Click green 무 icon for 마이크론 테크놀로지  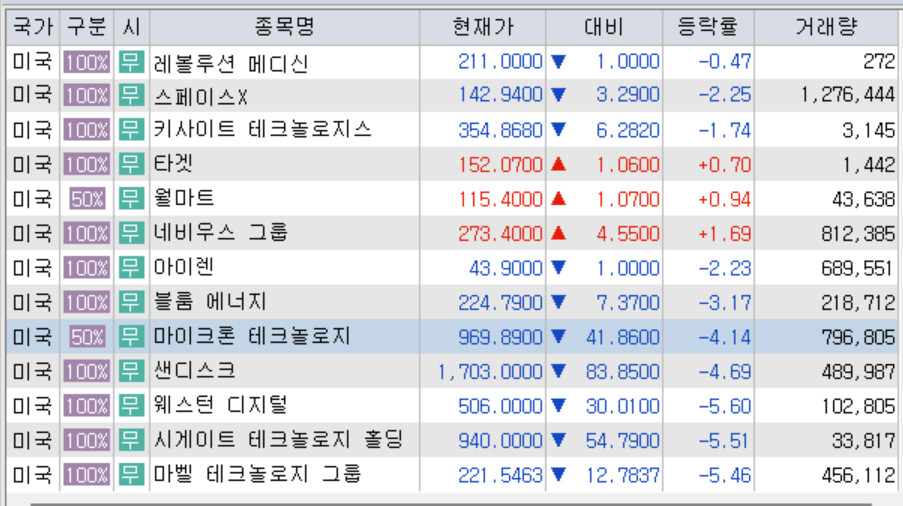(x=131, y=337)
